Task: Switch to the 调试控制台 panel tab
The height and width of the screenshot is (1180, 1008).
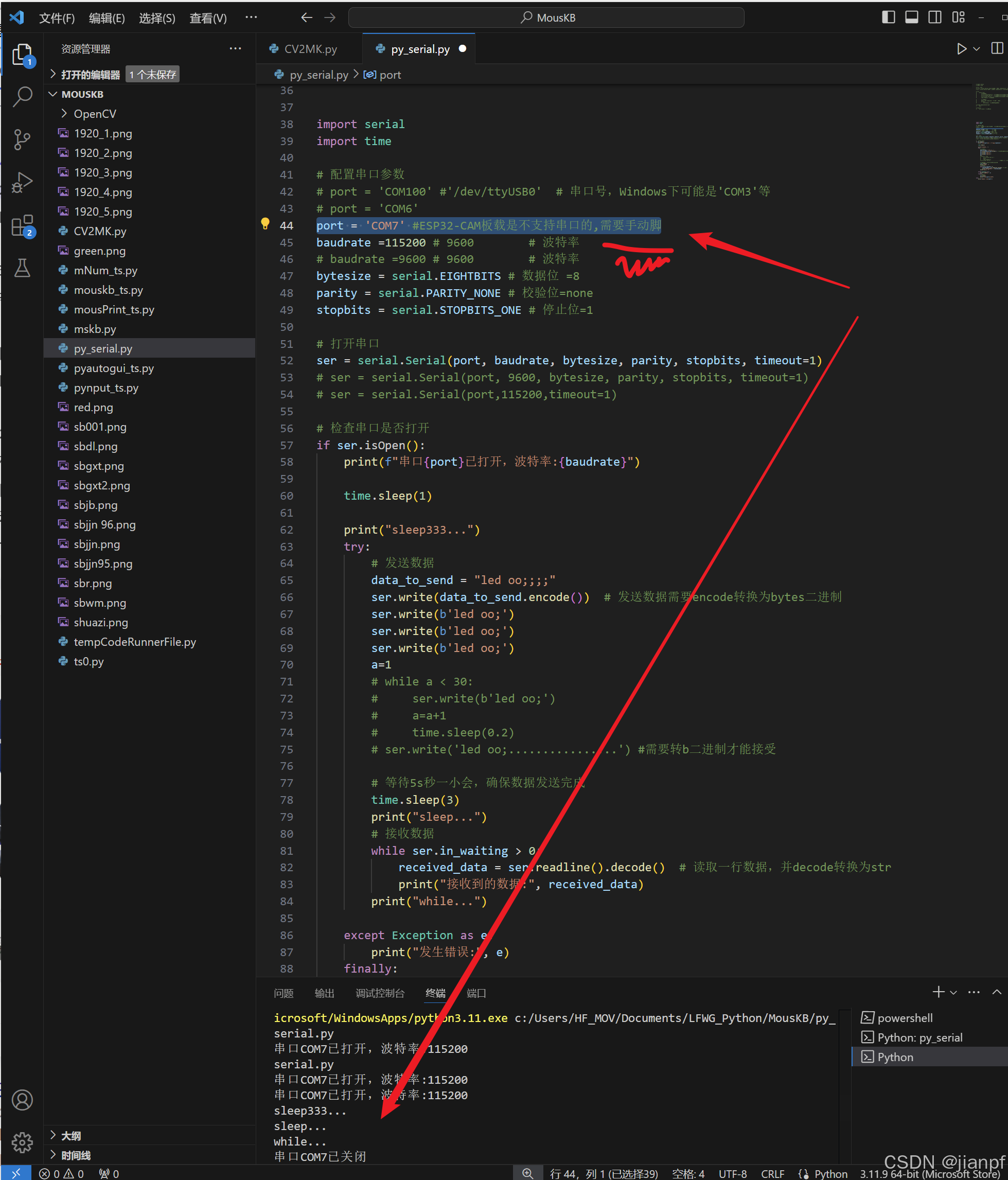Action: point(380,993)
